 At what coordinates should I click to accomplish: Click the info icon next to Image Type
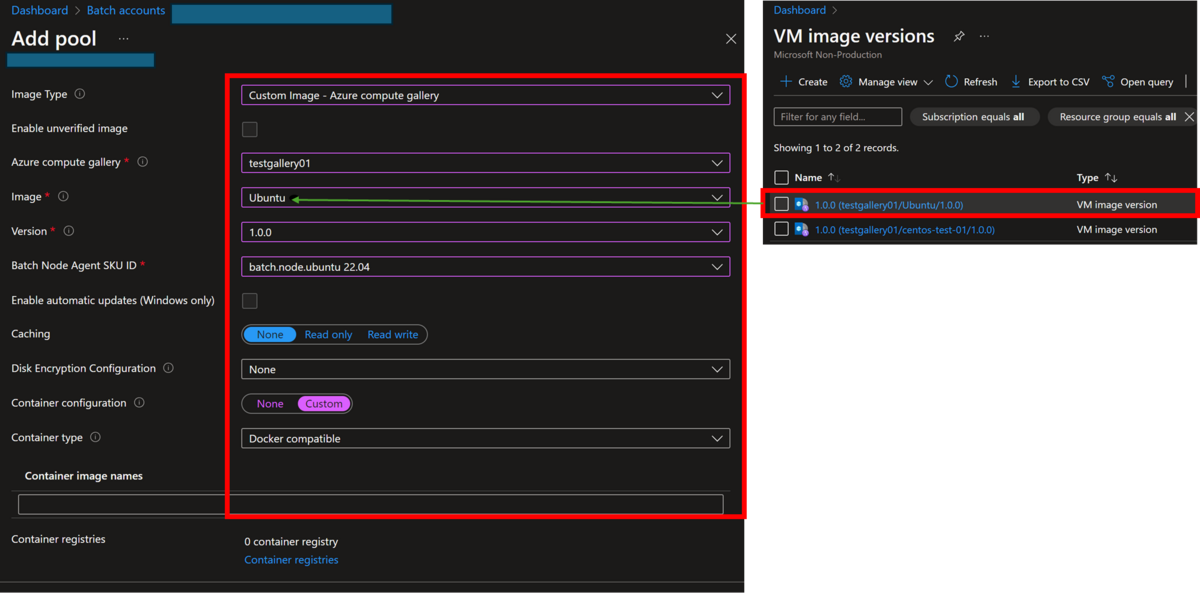click(80, 94)
